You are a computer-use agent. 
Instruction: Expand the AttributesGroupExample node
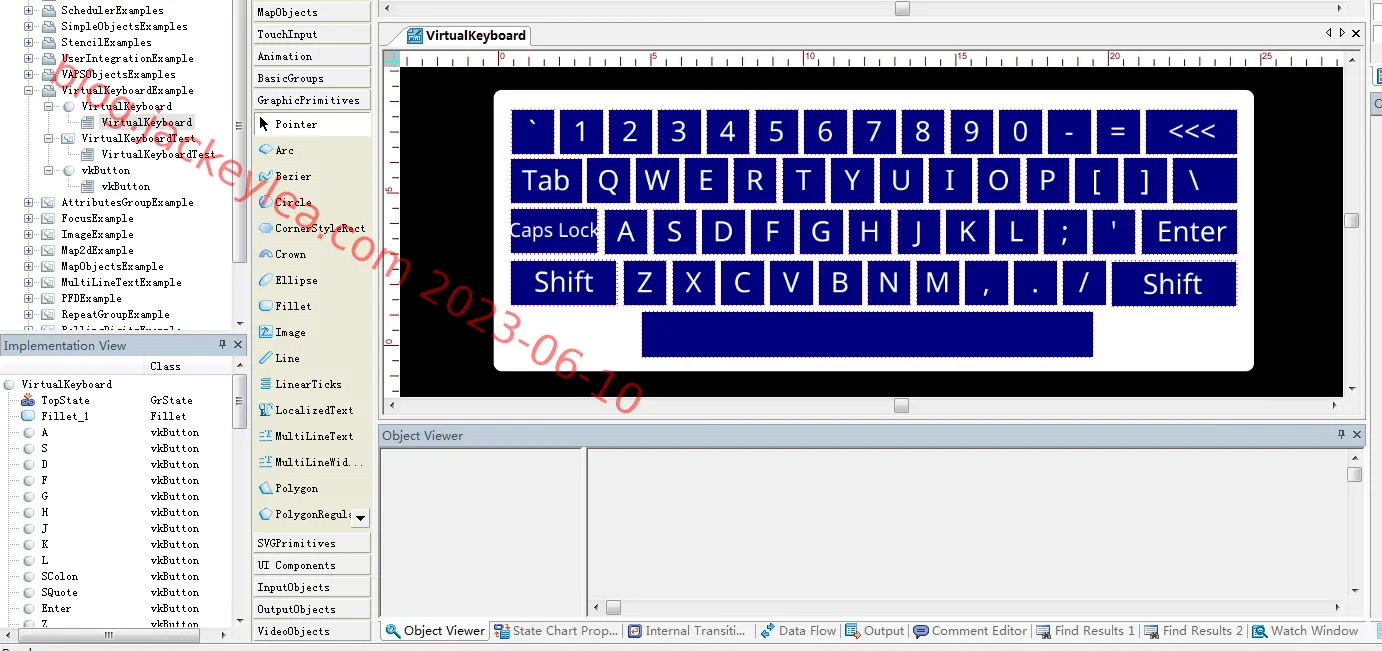click(29, 202)
